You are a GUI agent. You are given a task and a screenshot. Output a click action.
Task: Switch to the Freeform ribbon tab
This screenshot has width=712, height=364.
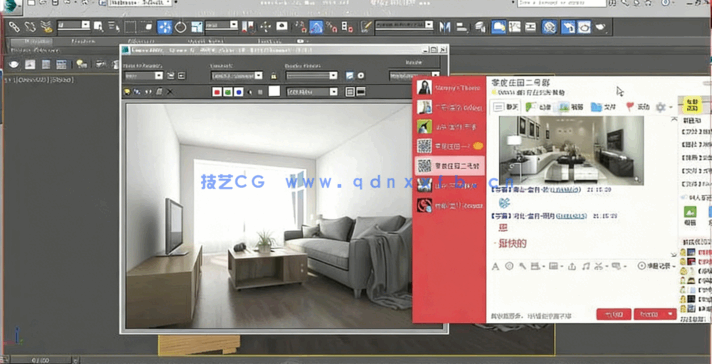click(x=83, y=41)
